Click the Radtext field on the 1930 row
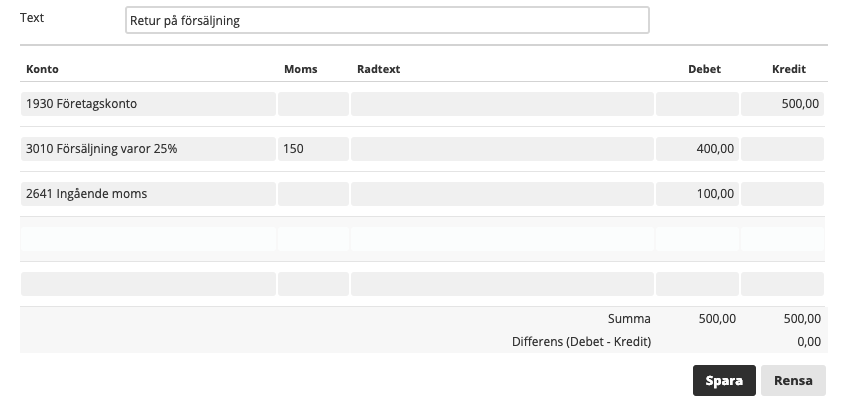 [x=502, y=104]
